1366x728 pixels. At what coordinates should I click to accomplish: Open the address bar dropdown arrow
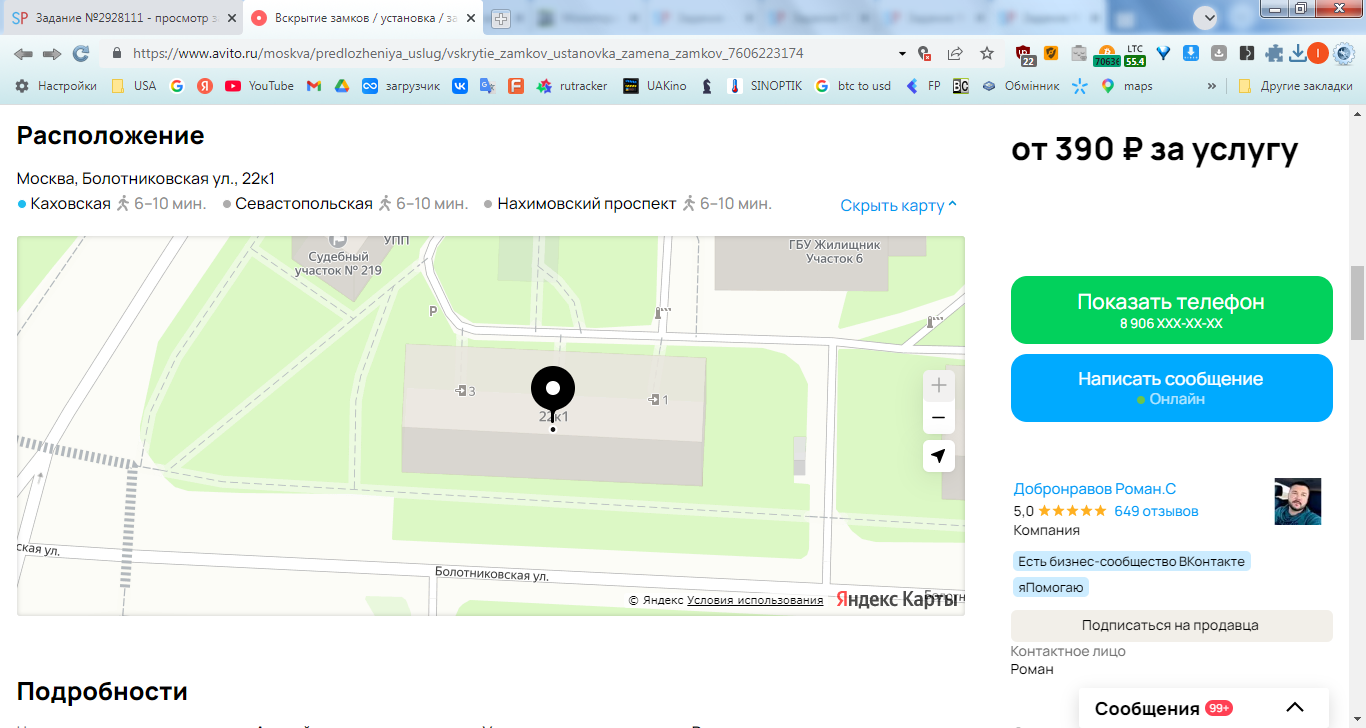tap(901, 54)
